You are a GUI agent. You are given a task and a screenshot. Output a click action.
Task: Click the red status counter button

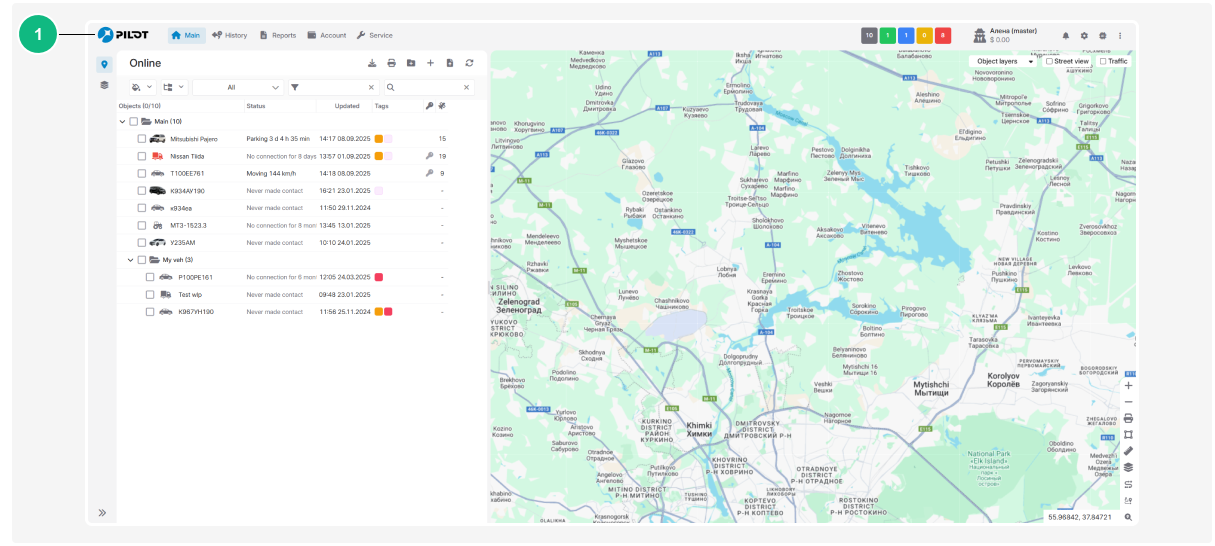pos(942,36)
